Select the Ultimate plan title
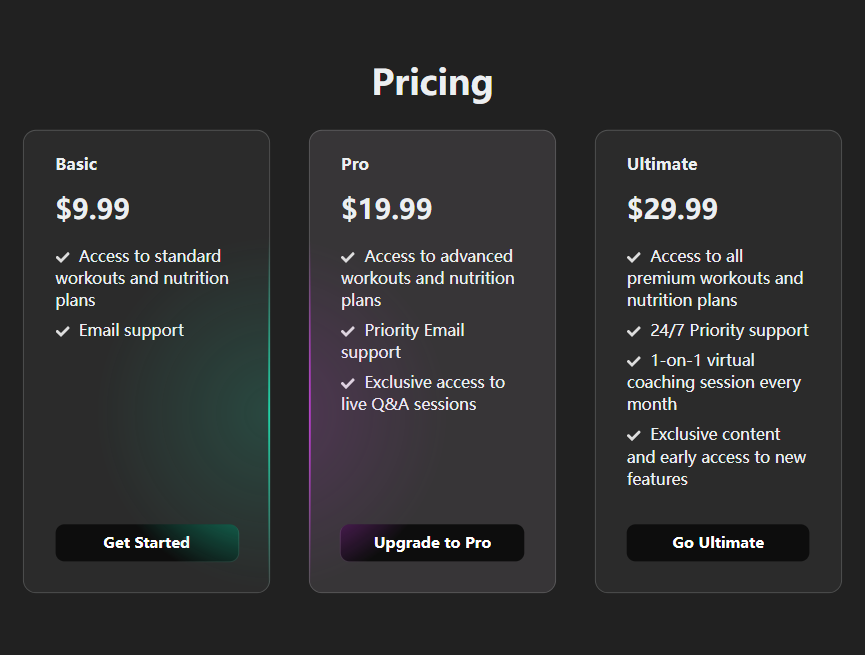865x655 pixels. [x=662, y=164]
